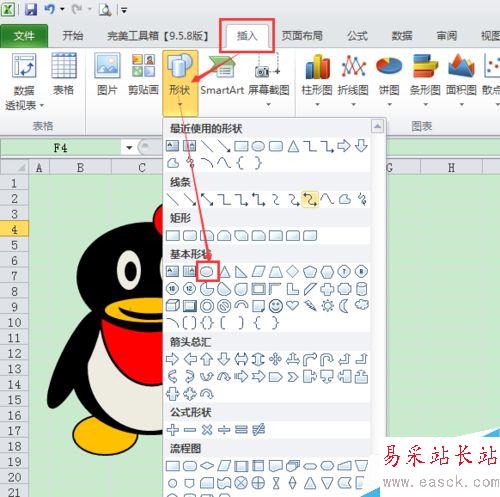Select the Donut shape
The width and height of the screenshot is (500, 497).
click(207, 306)
